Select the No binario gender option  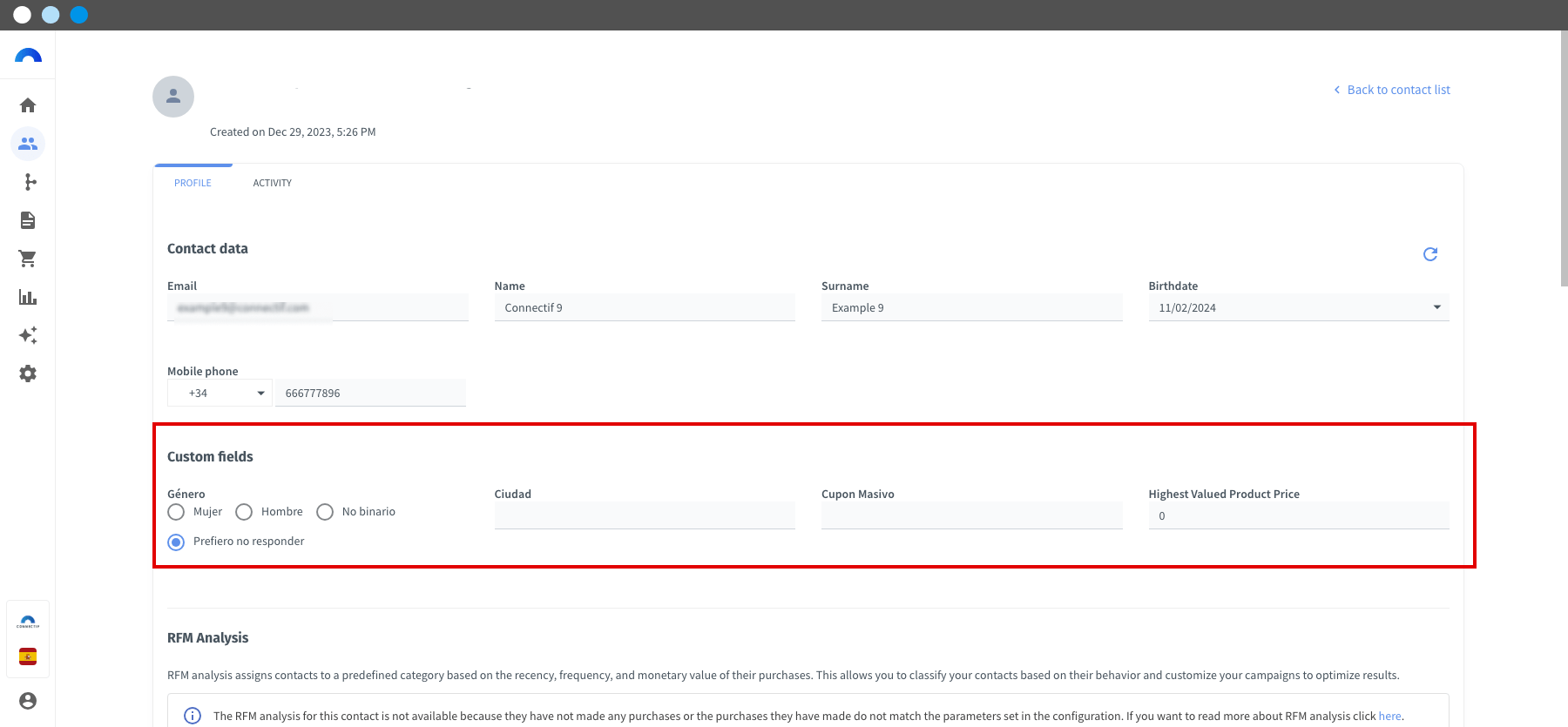pyautogui.click(x=325, y=512)
